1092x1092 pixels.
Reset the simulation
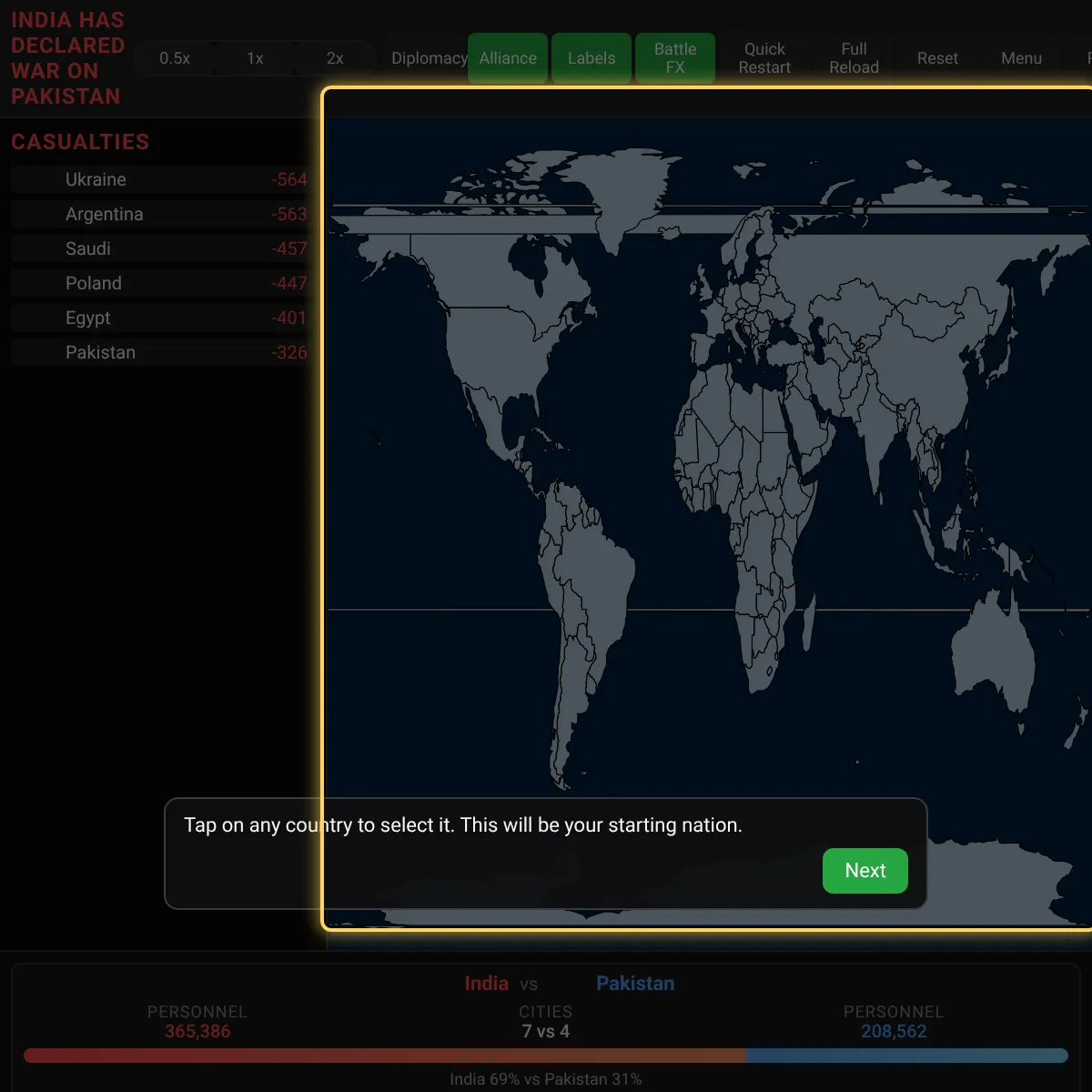(x=937, y=58)
